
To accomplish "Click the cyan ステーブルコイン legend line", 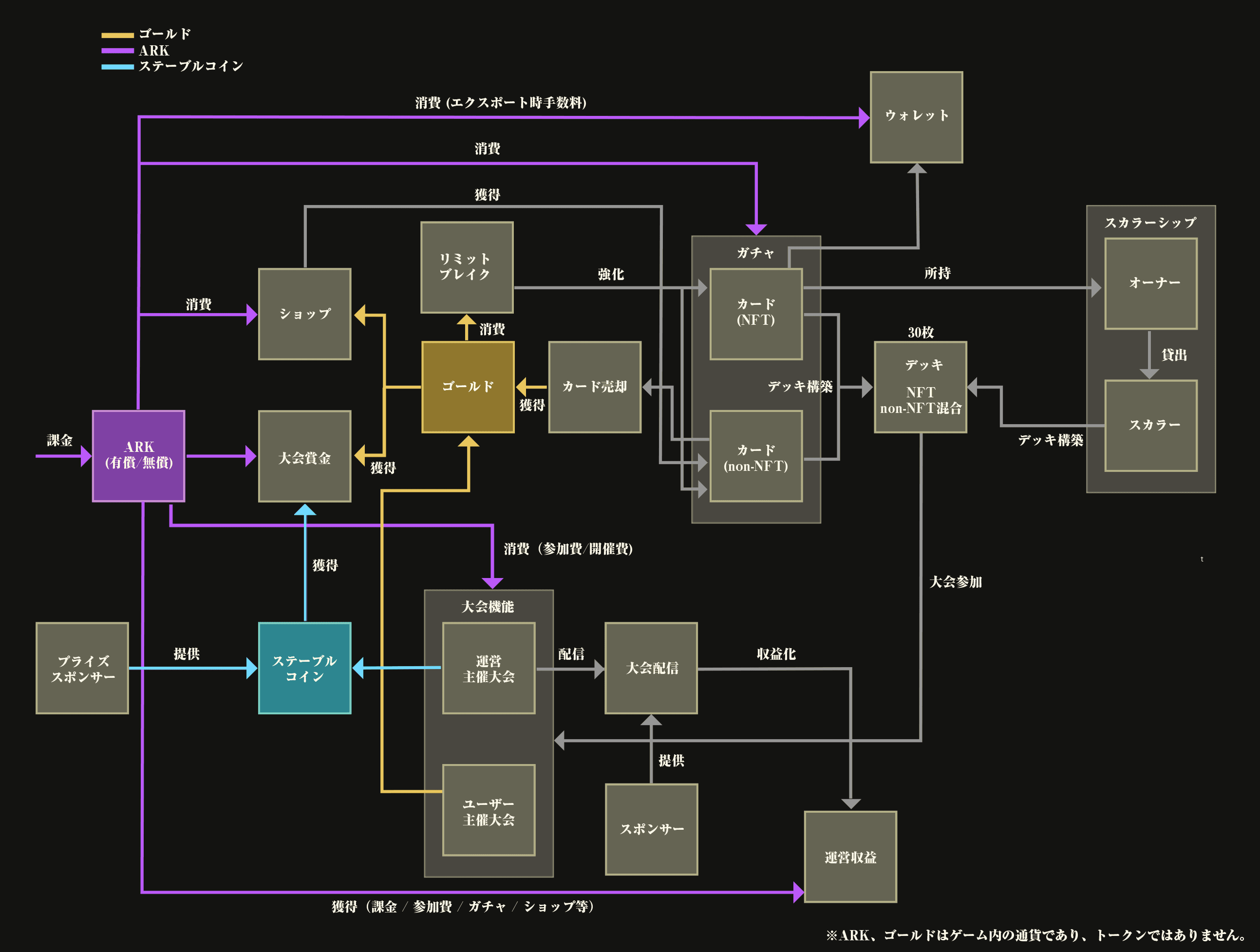I will 117,67.
